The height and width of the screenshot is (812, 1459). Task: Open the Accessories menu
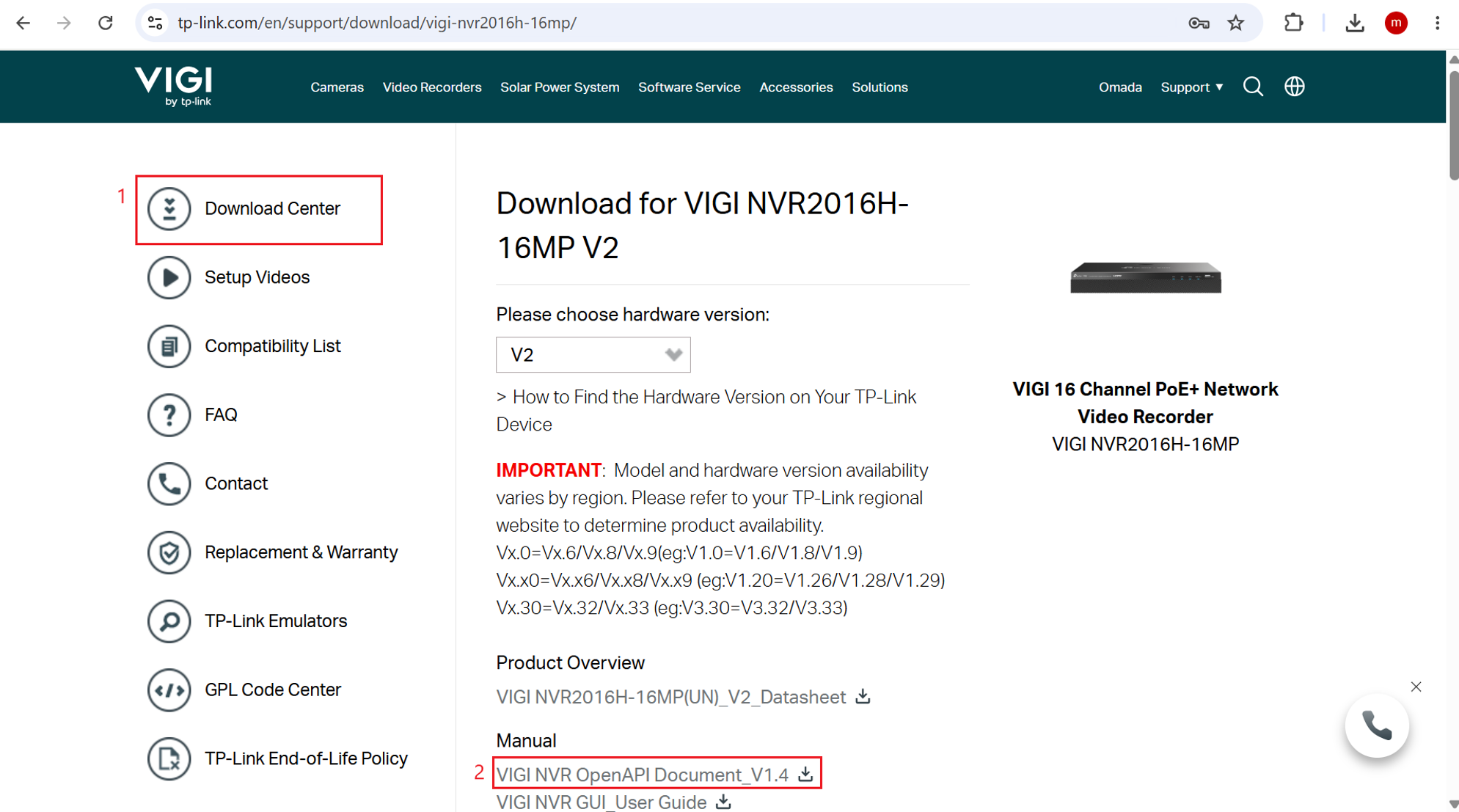(796, 87)
